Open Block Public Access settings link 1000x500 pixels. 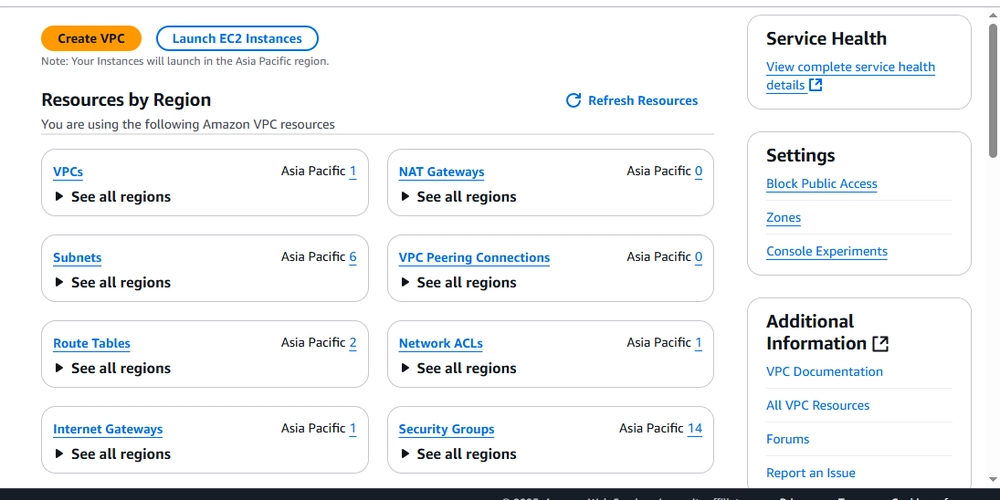[821, 184]
